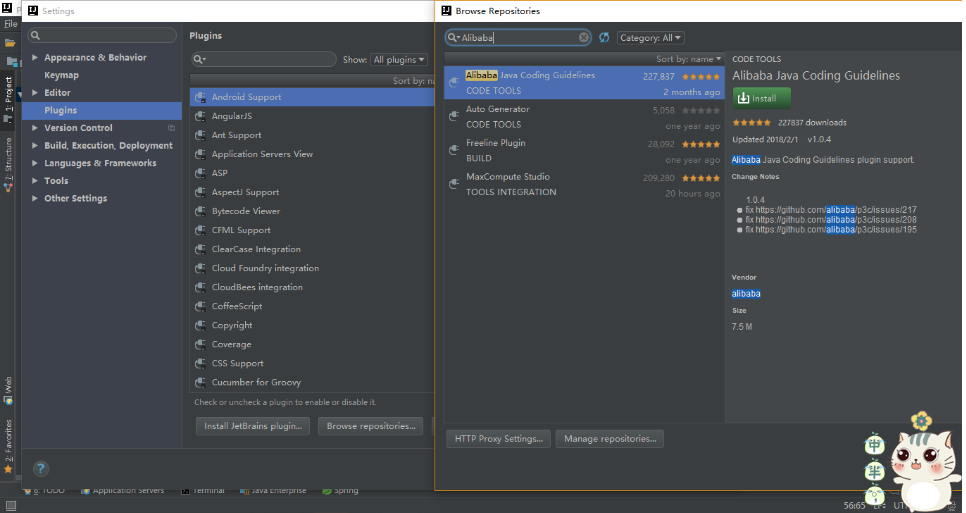The width and height of the screenshot is (966, 513).
Task: Open the alibaba vendor link
Action: [746, 294]
